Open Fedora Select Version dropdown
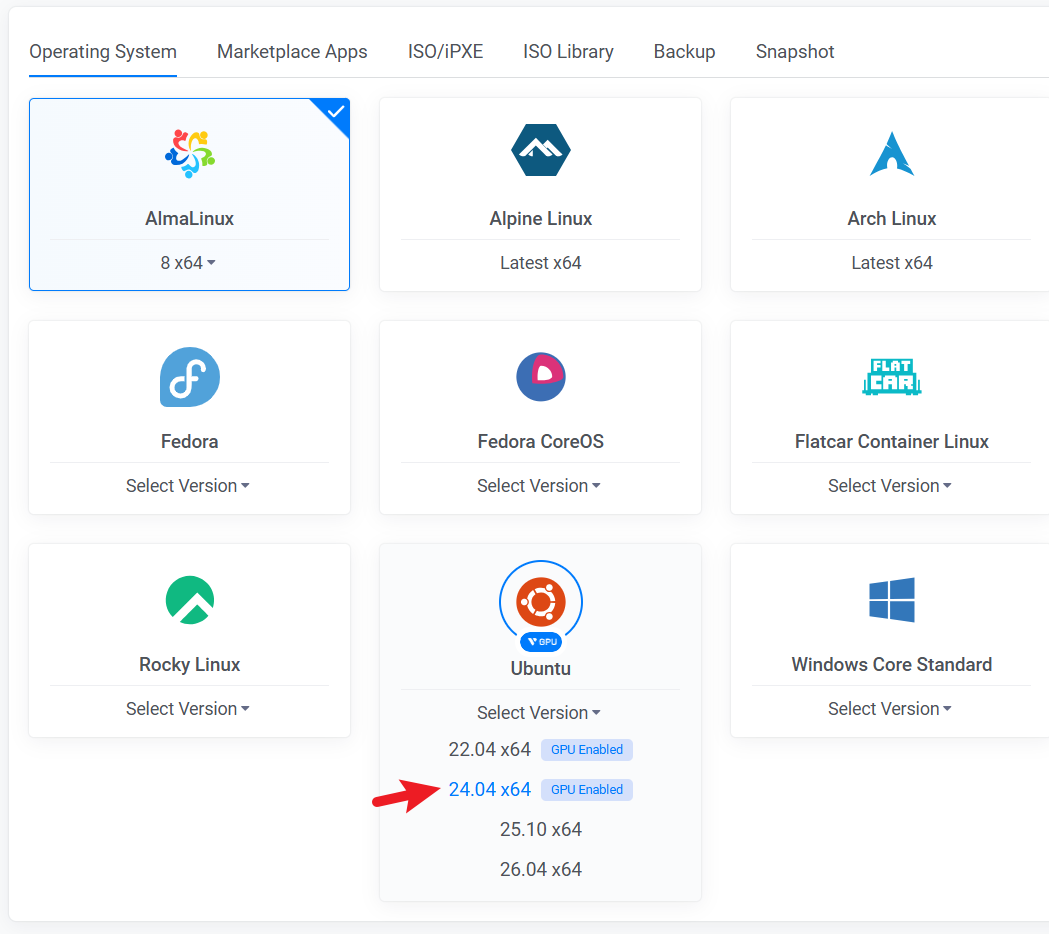The height and width of the screenshot is (934, 1049). coord(188,486)
